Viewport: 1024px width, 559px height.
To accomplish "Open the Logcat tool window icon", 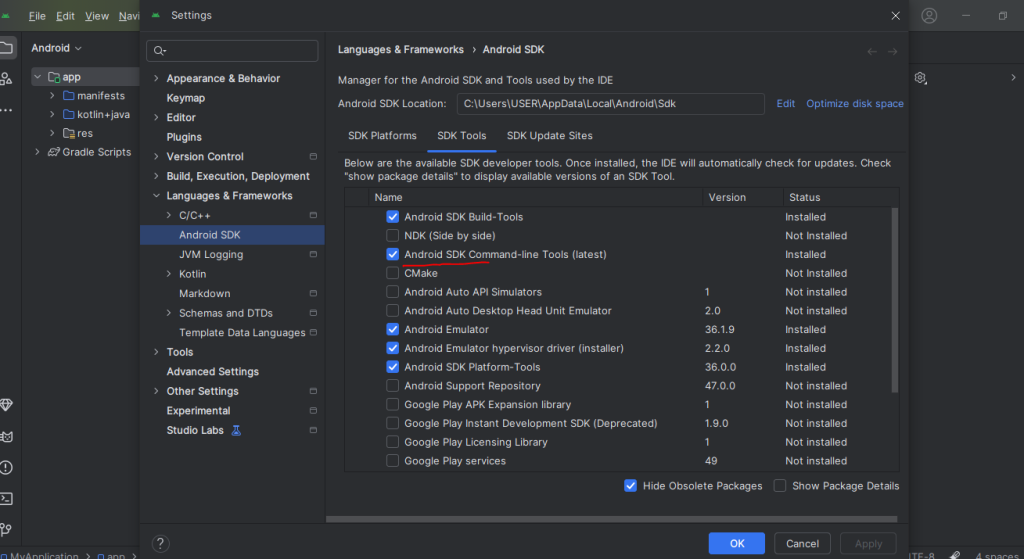I will (x=6, y=437).
